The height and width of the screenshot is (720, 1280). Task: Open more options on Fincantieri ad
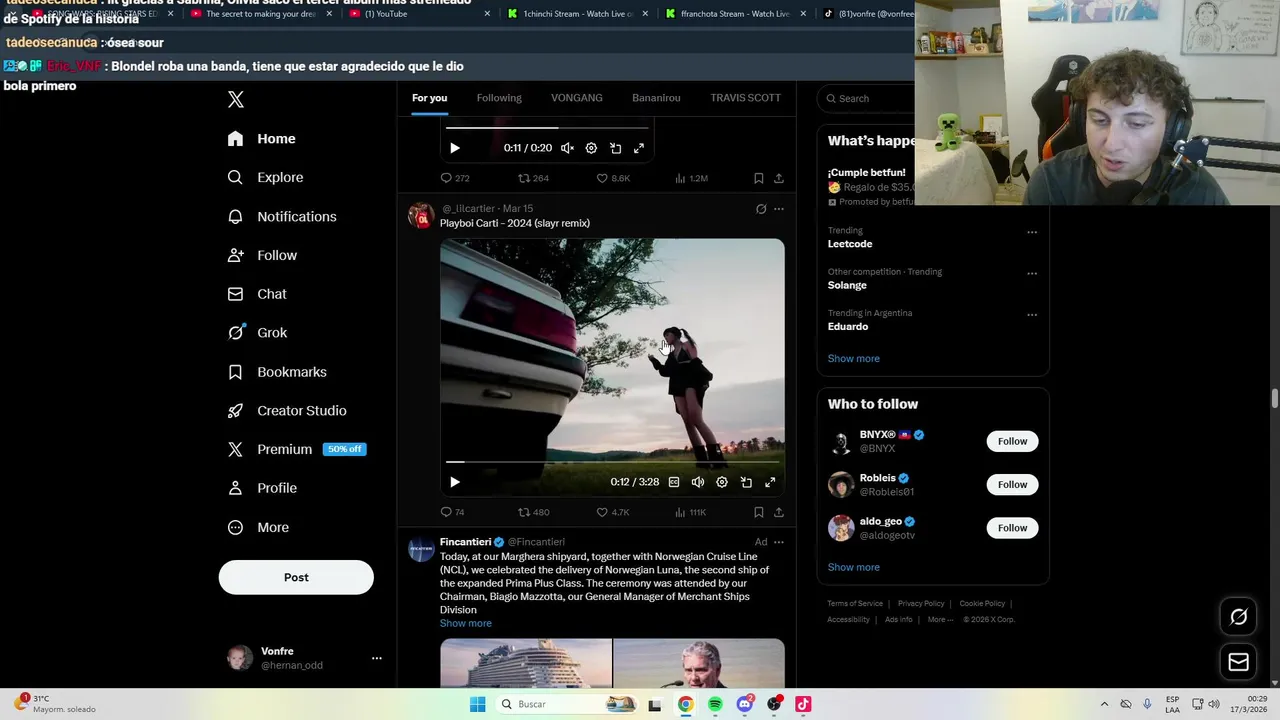pos(779,542)
